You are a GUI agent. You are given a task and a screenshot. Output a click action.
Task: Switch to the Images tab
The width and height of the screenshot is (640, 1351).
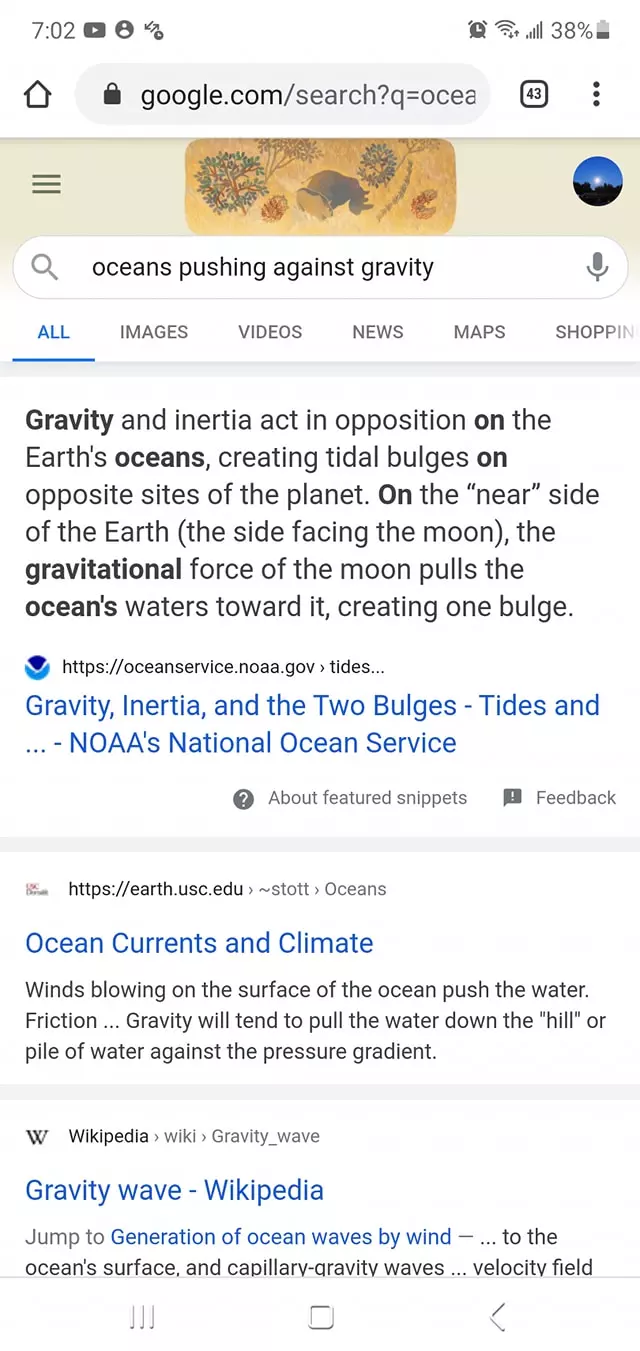(x=154, y=332)
